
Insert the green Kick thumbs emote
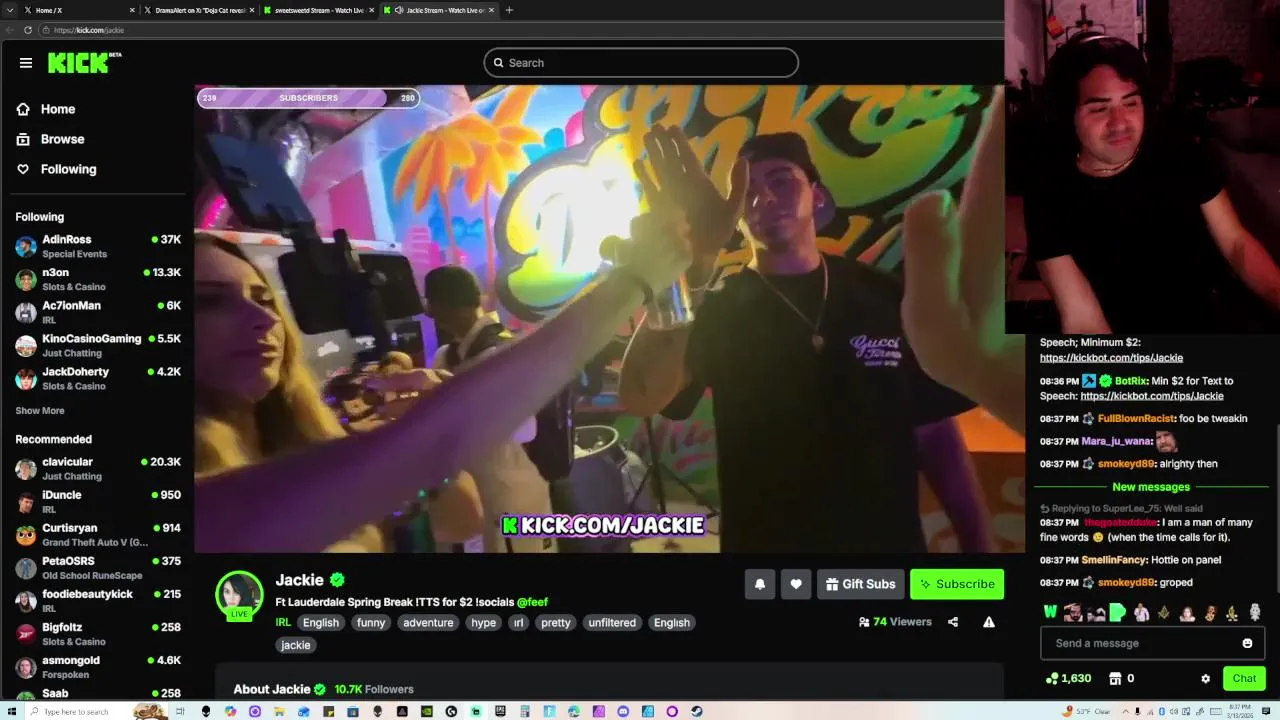pos(1117,612)
